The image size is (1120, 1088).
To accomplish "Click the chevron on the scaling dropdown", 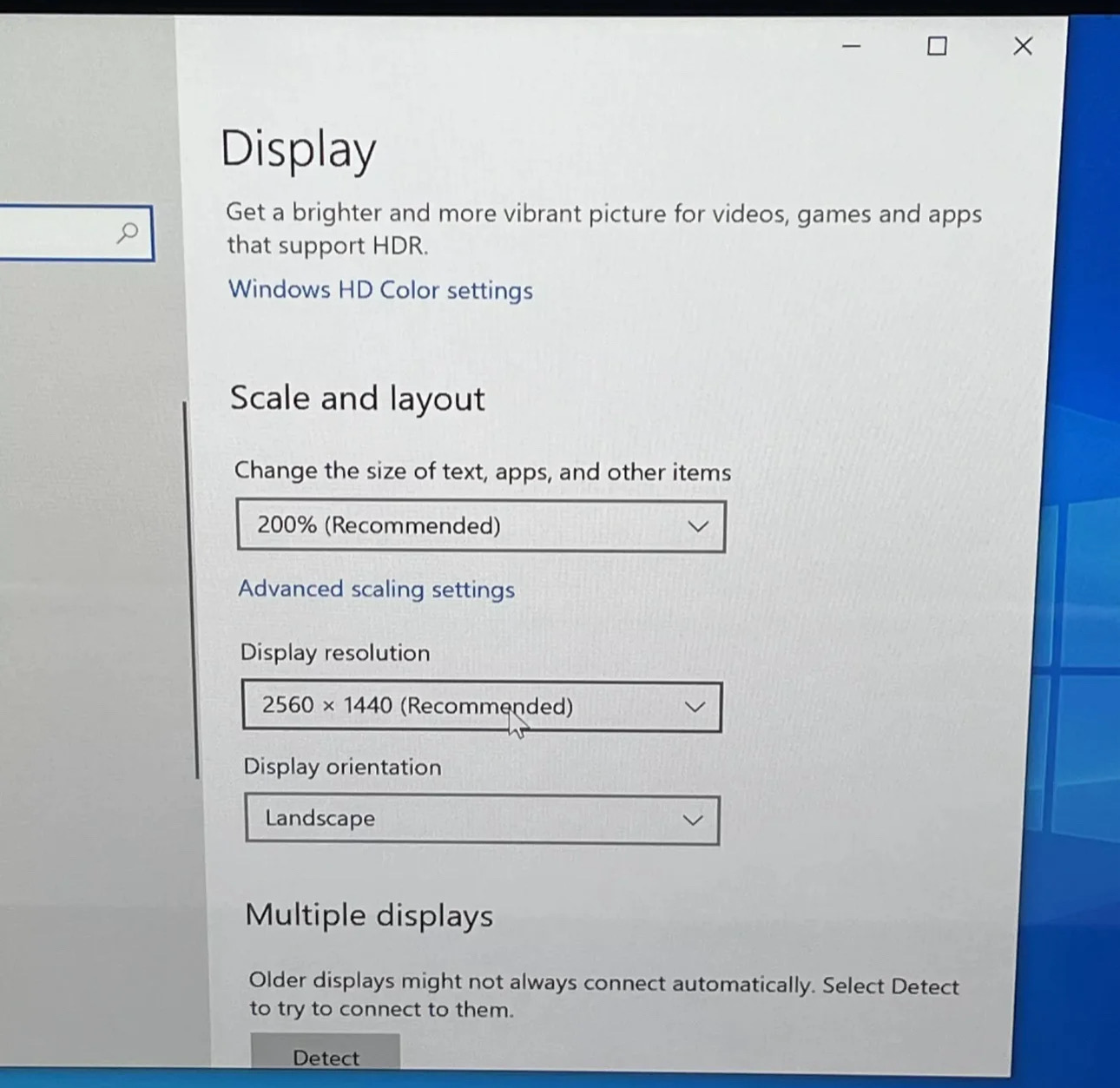I will pos(698,527).
